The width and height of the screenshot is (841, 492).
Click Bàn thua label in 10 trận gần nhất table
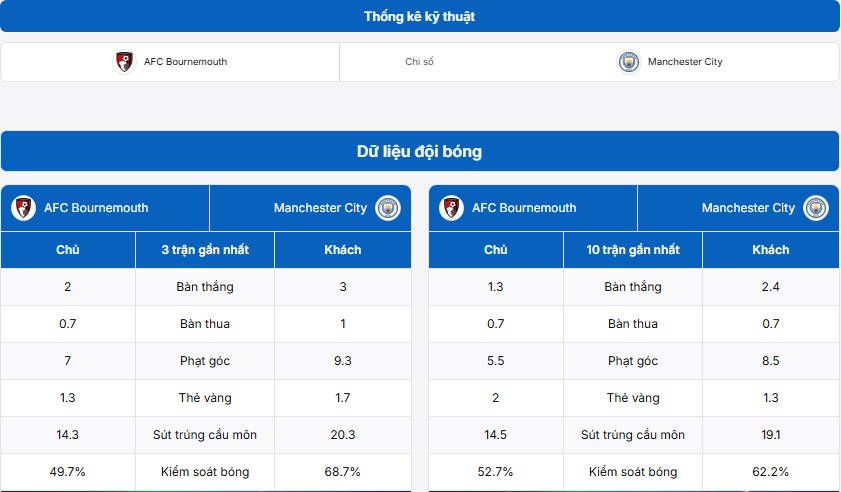click(633, 324)
